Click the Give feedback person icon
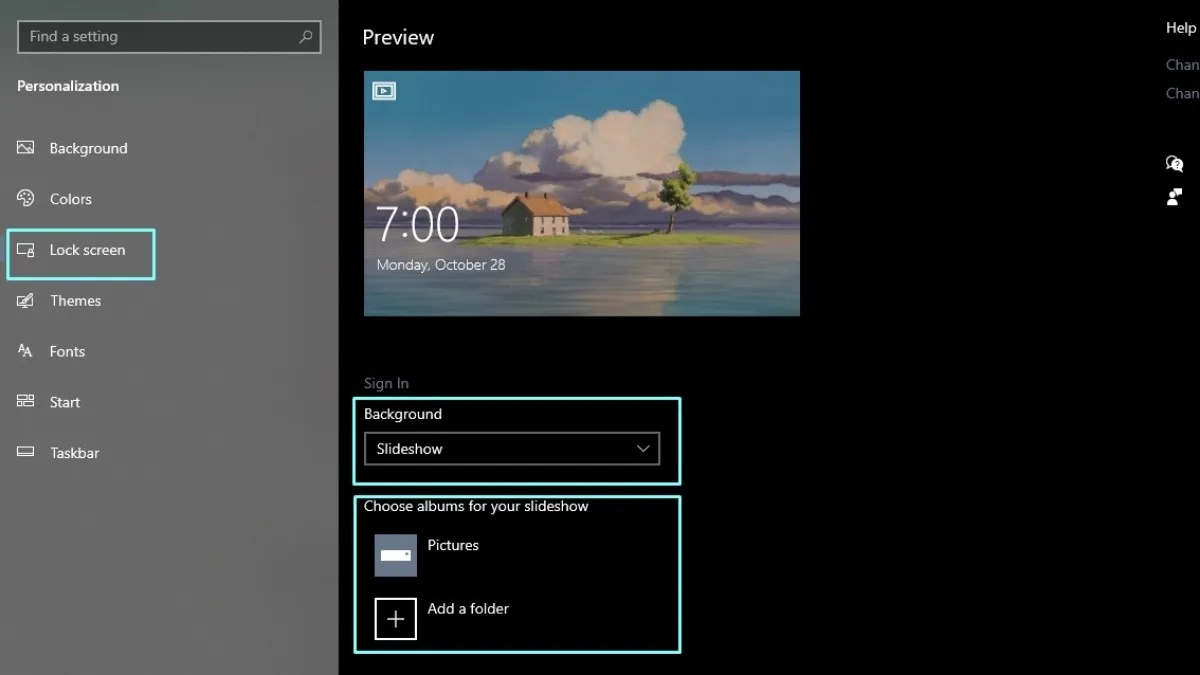Image resolution: width=1200 pixels, height=675 pixels. coord(1175,197)
